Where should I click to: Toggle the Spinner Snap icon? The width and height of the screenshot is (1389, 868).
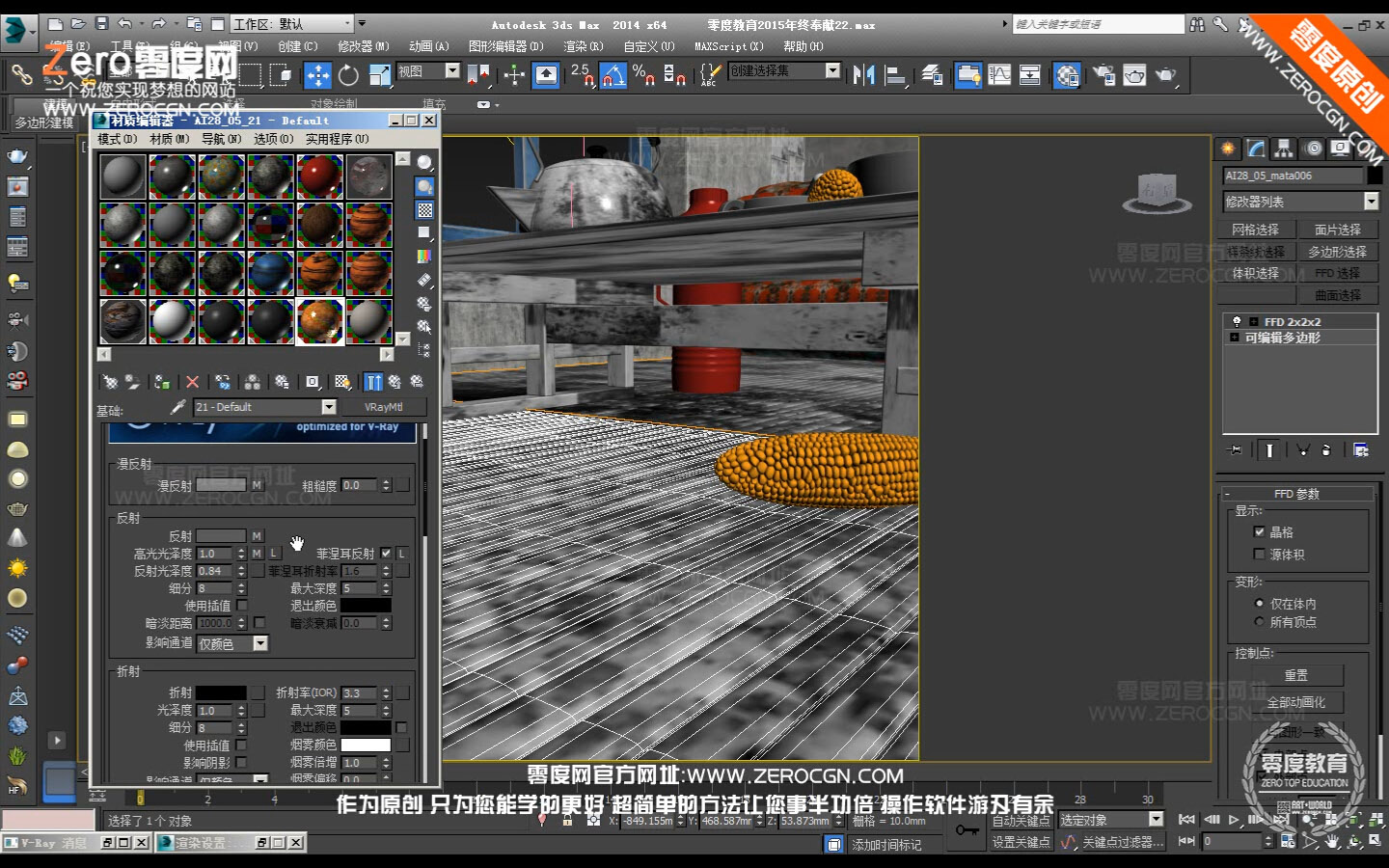coord(674,75)
